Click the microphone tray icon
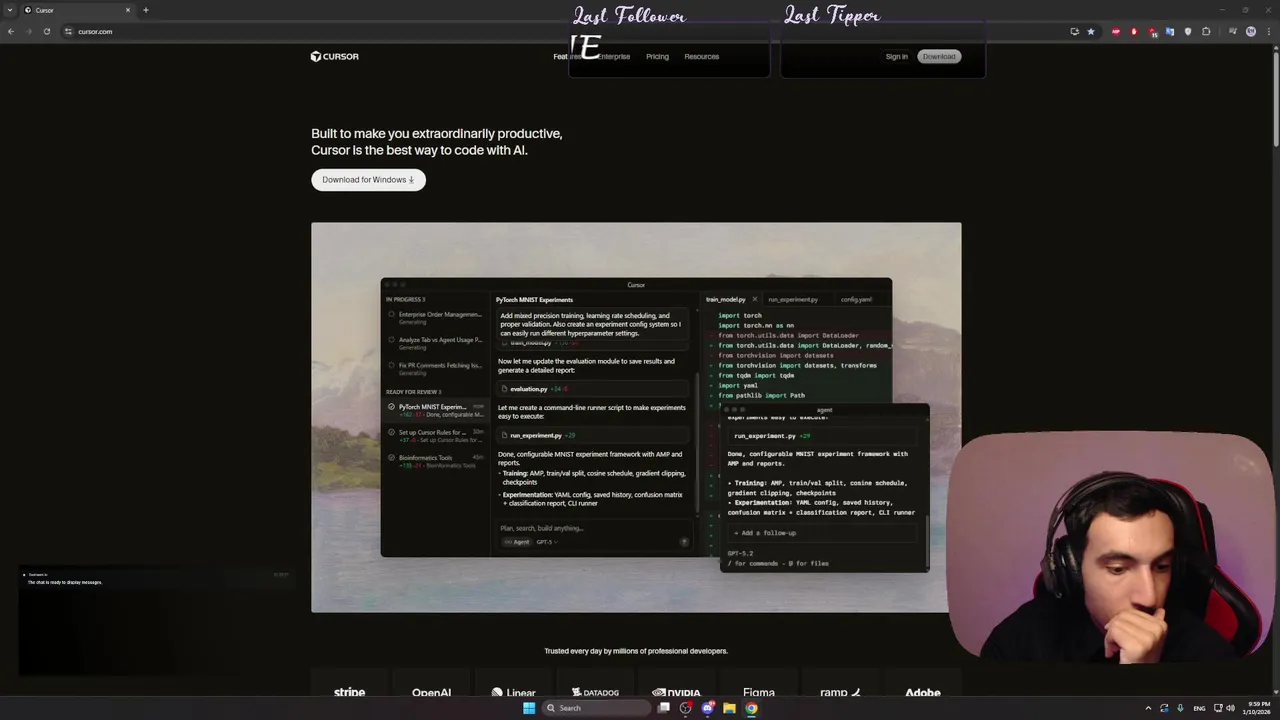 (1180, 708)
